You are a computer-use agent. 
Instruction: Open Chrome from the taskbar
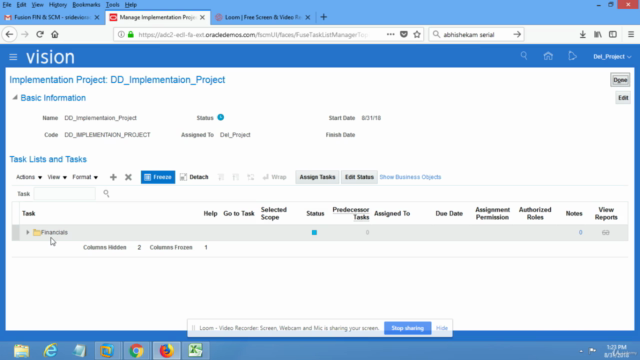coord(136,351)
